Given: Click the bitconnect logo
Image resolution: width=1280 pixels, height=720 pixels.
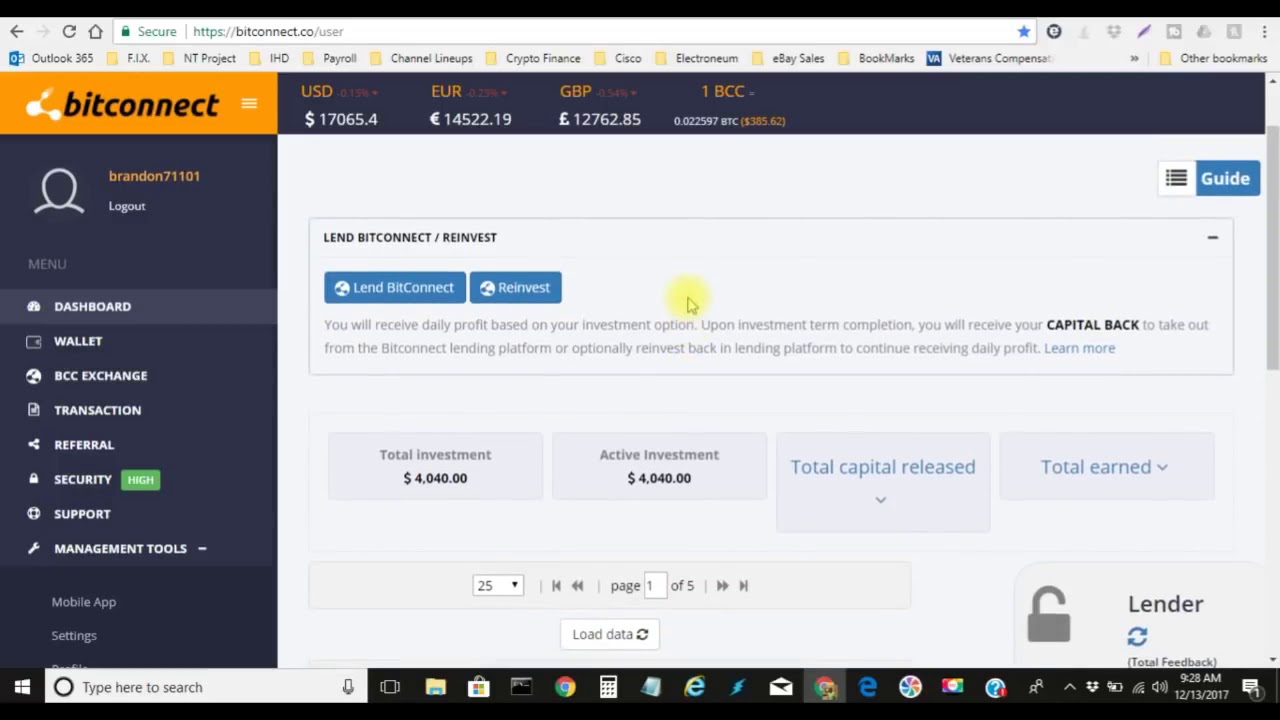Looking at the screenshot, I should 122,104.
